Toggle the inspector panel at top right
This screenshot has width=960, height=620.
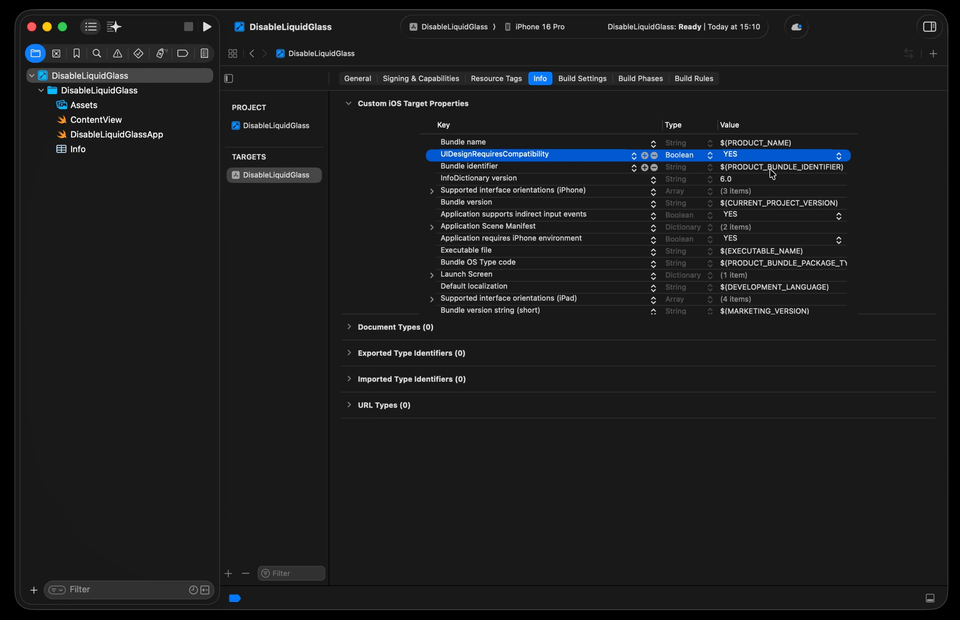click(x=929, y=26)
